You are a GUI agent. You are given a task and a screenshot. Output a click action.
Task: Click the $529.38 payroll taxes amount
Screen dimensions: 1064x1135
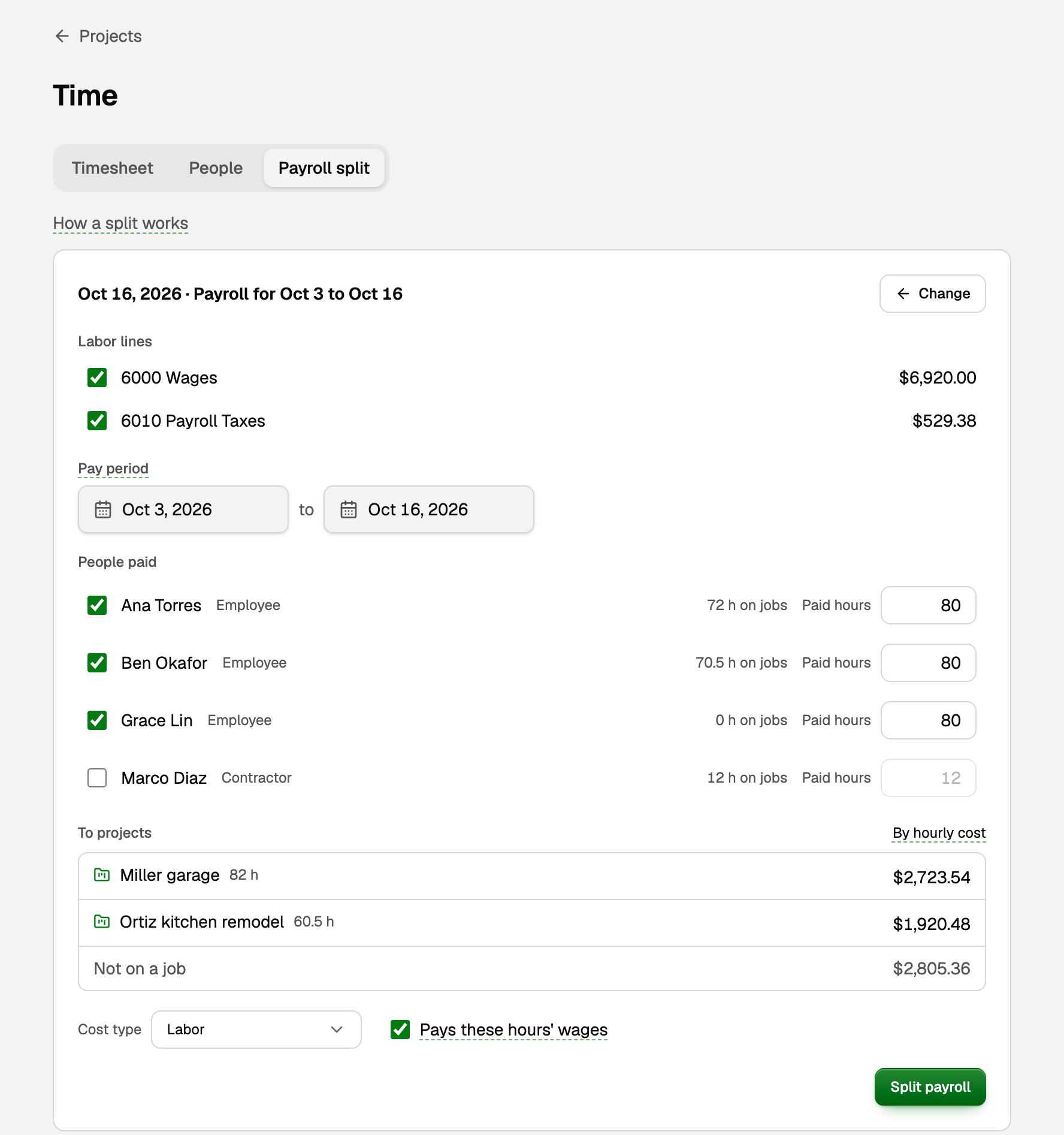944,421
